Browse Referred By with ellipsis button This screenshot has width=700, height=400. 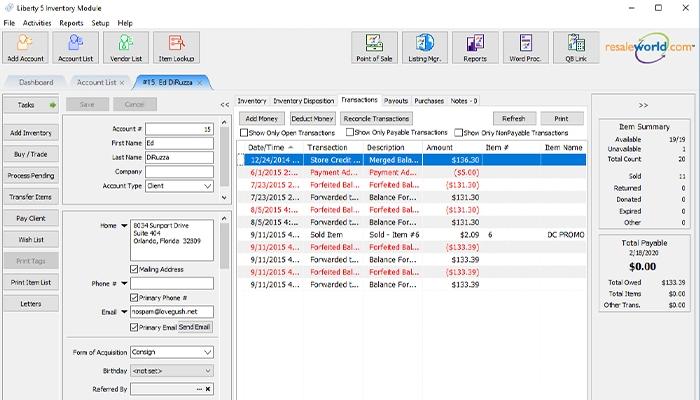(x=199, y=389)
